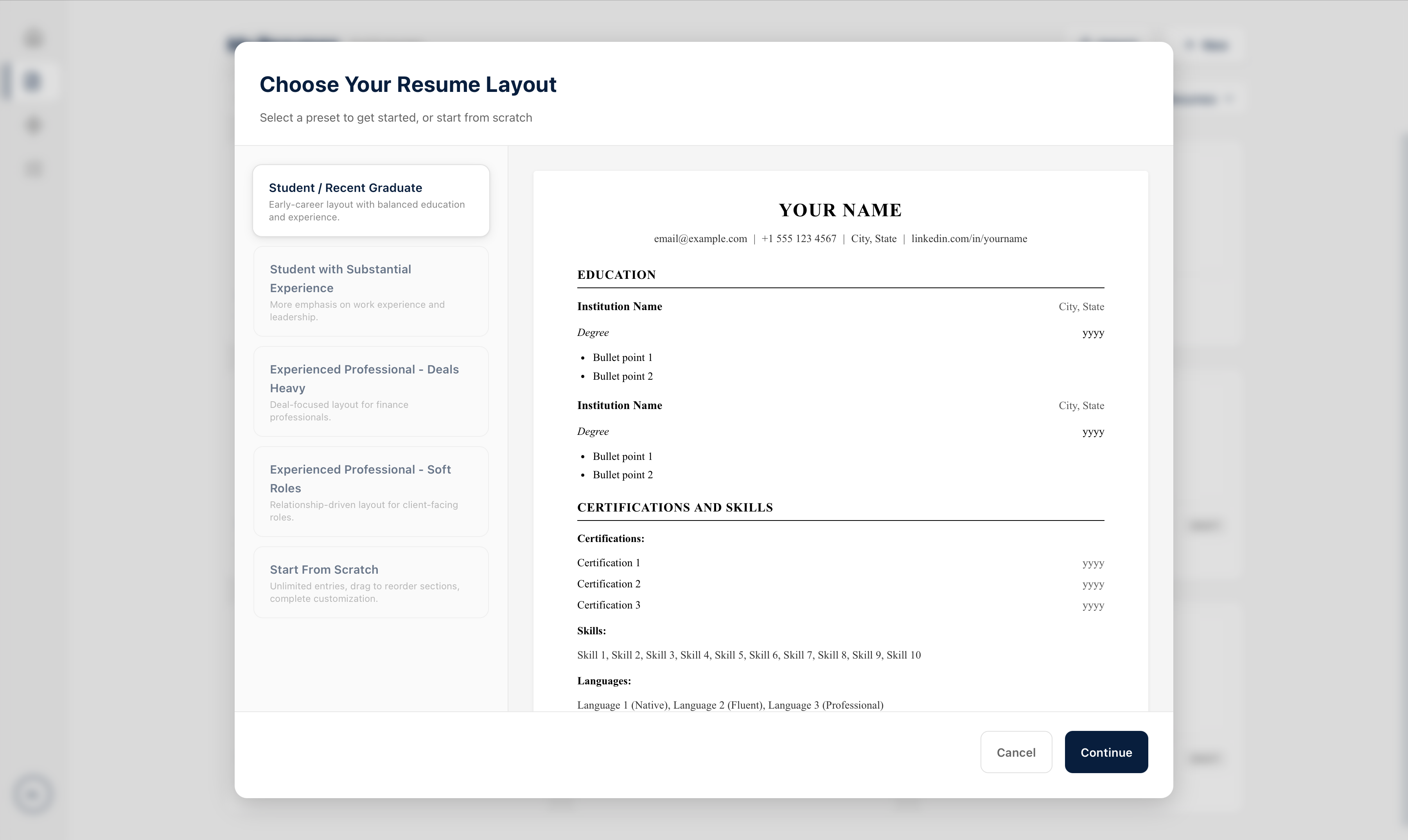Select Experienced Professional - Soft Roles layout
This screenshot has height=840, width=1408.
tap(371, 492)
